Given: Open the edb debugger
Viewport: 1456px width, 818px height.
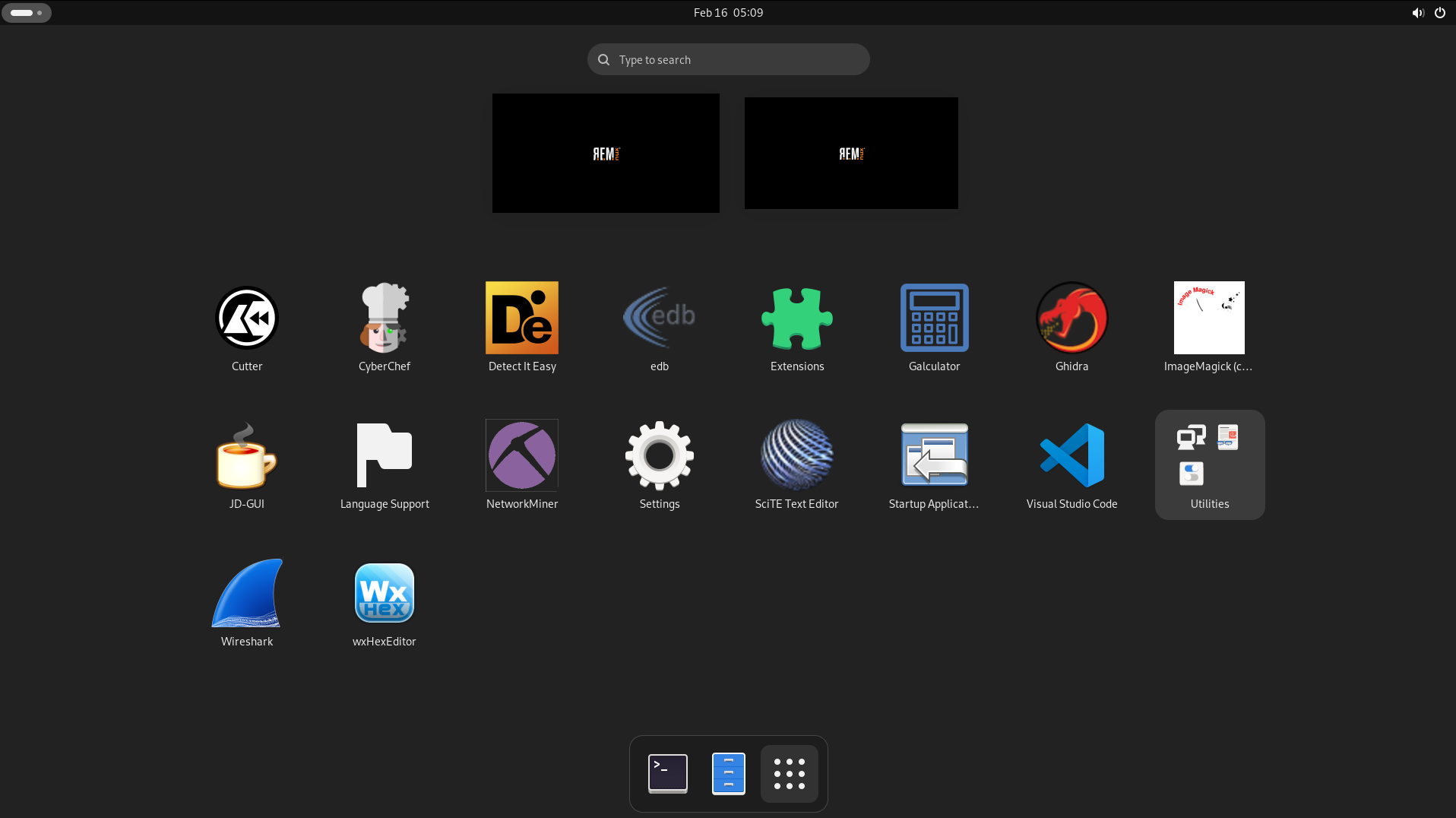Looking at the screenshot, I should click(659, 319).
